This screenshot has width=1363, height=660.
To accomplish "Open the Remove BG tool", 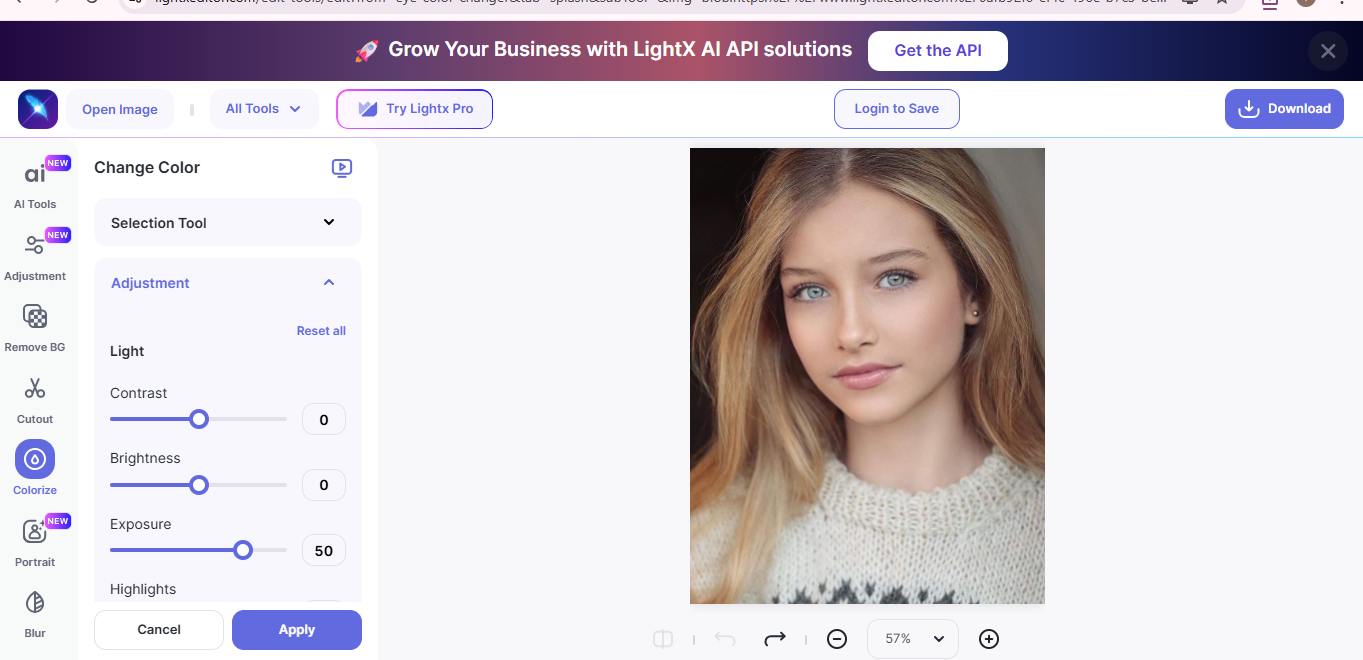I will (x=35, y=325).
